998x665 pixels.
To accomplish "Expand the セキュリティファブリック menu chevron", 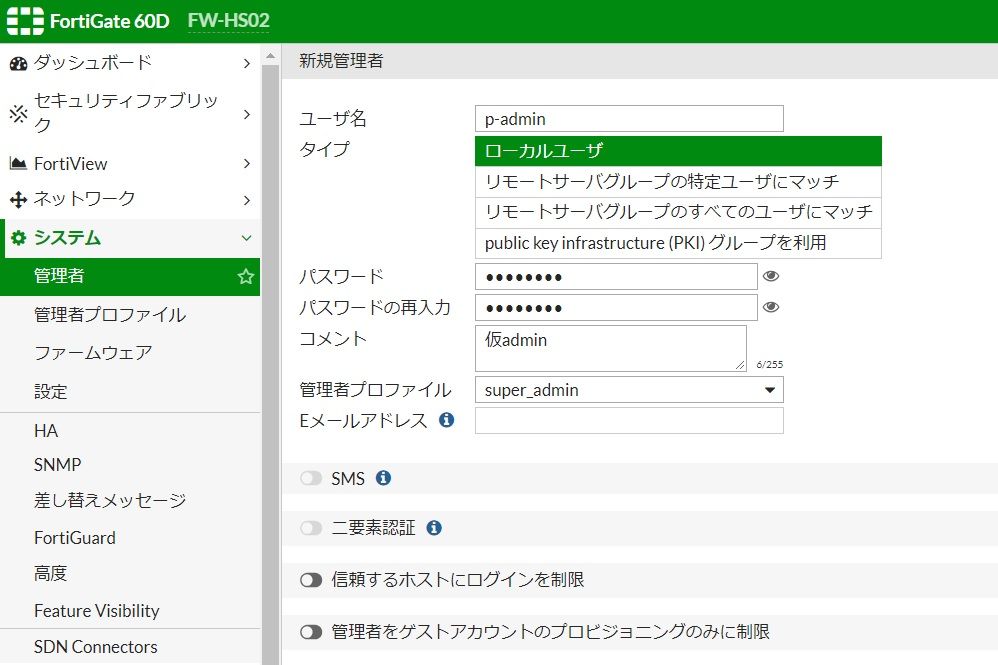I will (247, 114).
